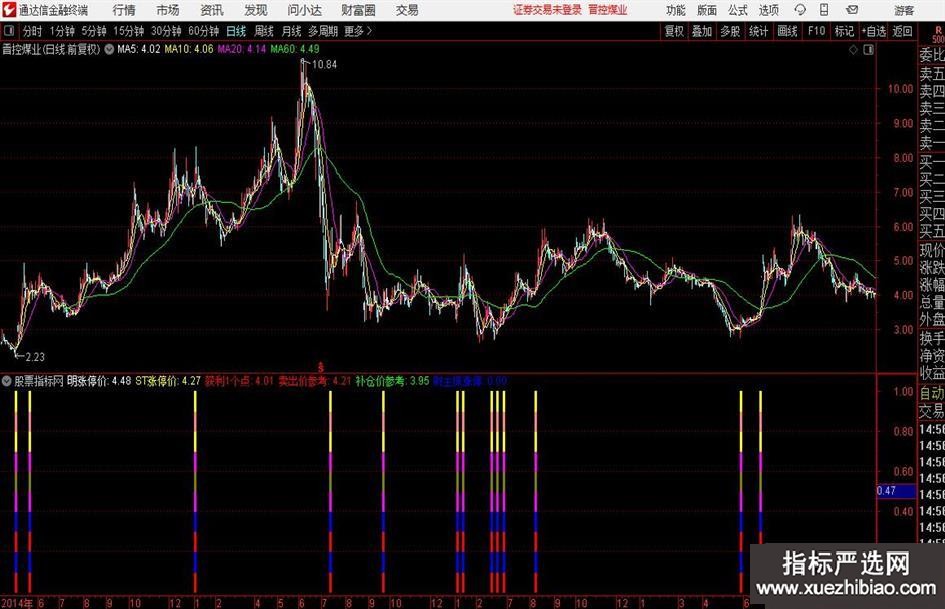Open the 资讯 menu
This screenshot has width=945, height=609.
(x=212, y=10)
